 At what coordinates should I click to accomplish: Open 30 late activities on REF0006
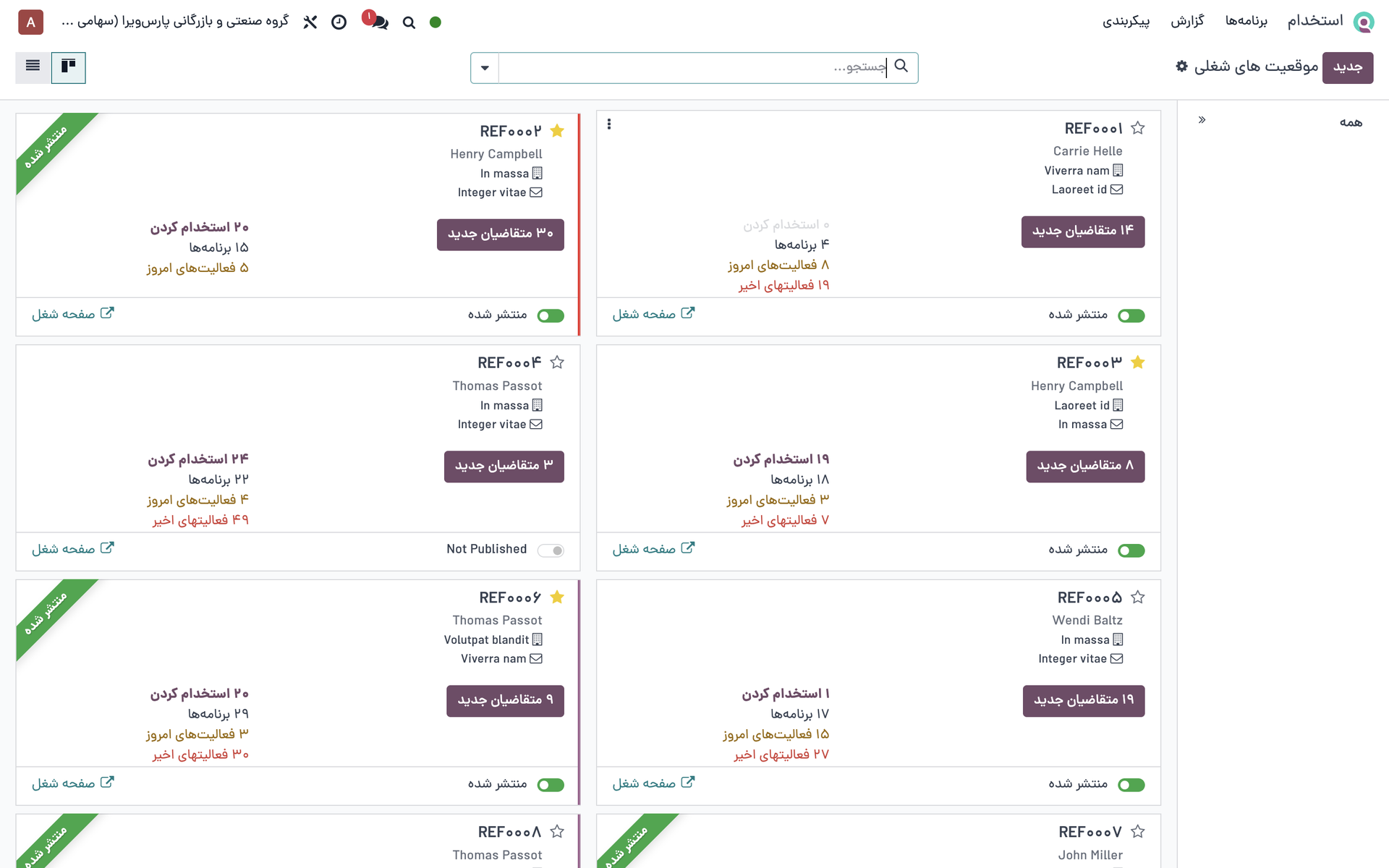click(x=200, y=754)
